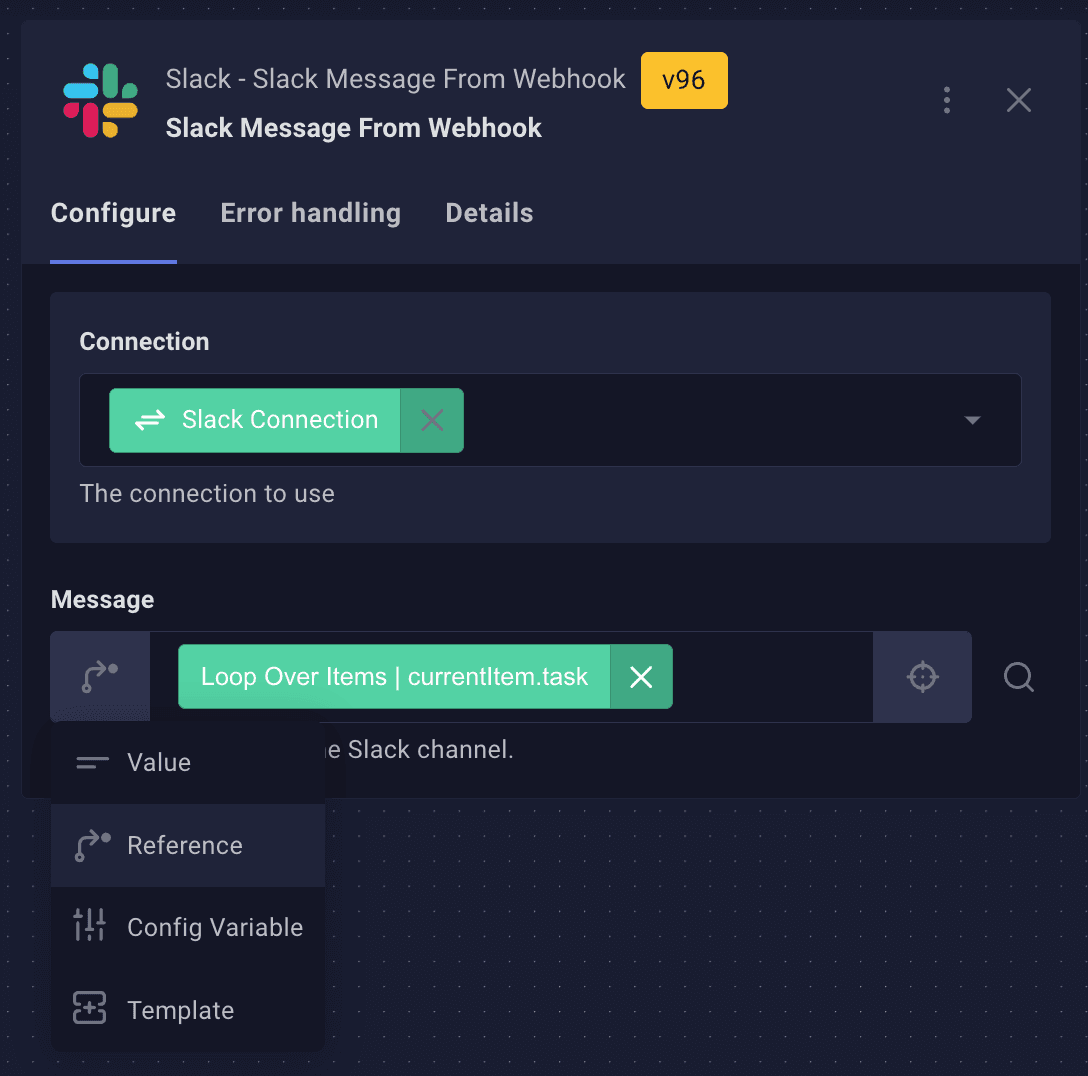
Task: Switch to the Configure tab
Action: [x=114, y=213]
